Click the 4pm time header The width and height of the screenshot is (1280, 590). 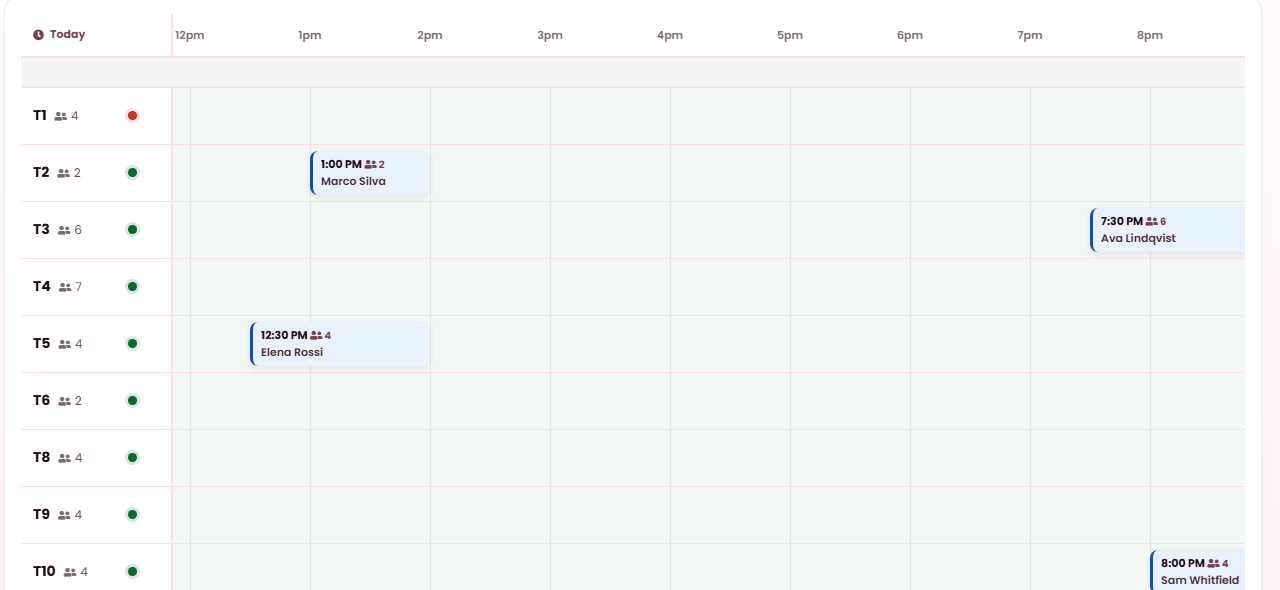click(670, 35)
